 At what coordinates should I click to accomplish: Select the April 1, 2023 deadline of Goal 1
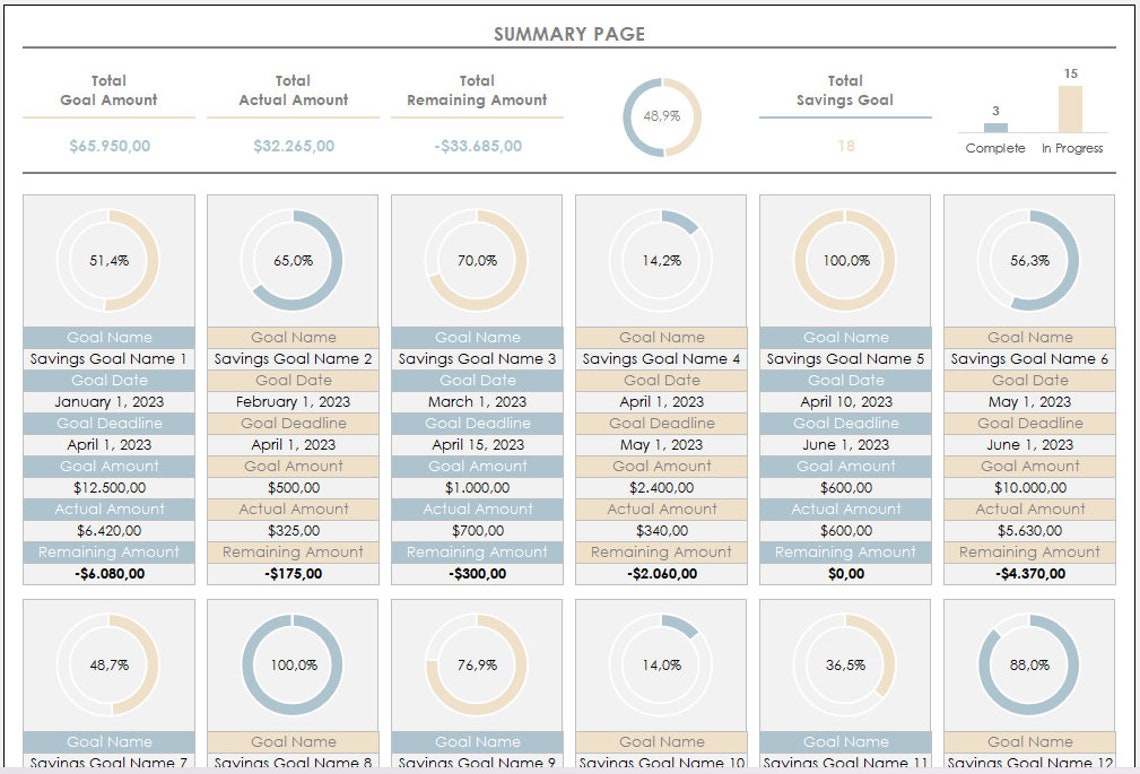pos(109,445)
